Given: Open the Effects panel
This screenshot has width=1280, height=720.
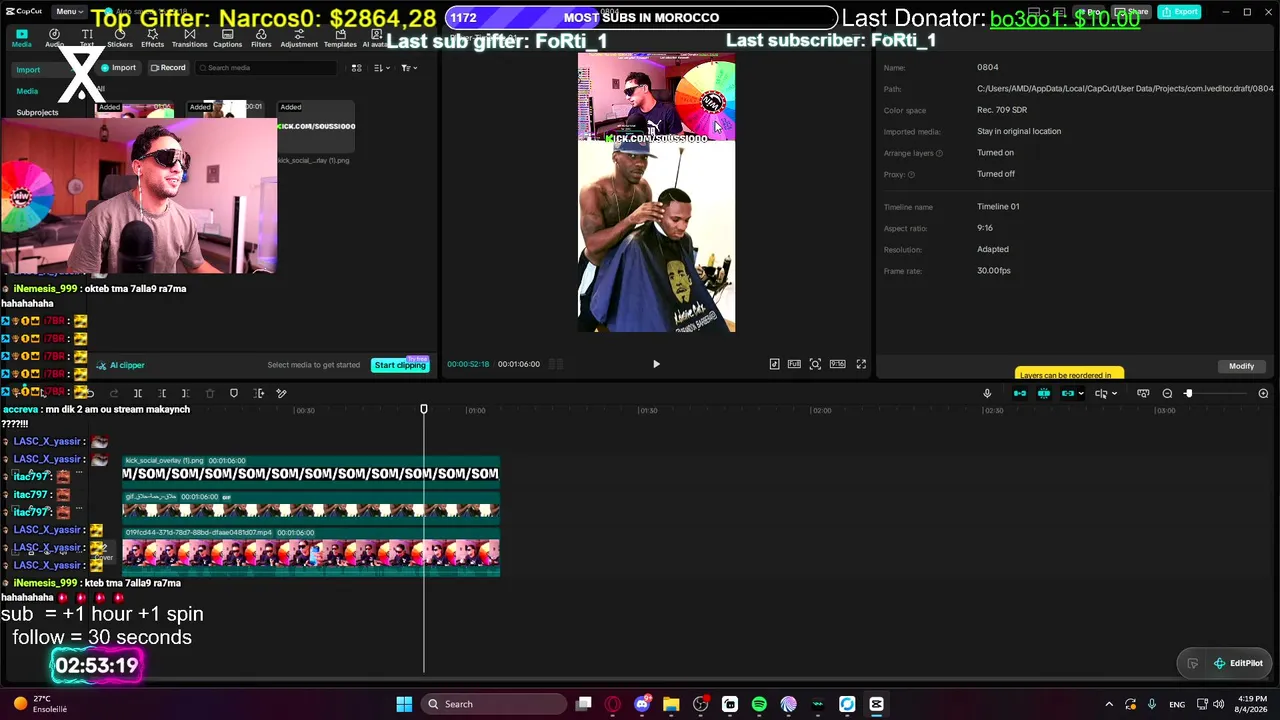Looking at the screenshot, I should click(x=152, y=38).
